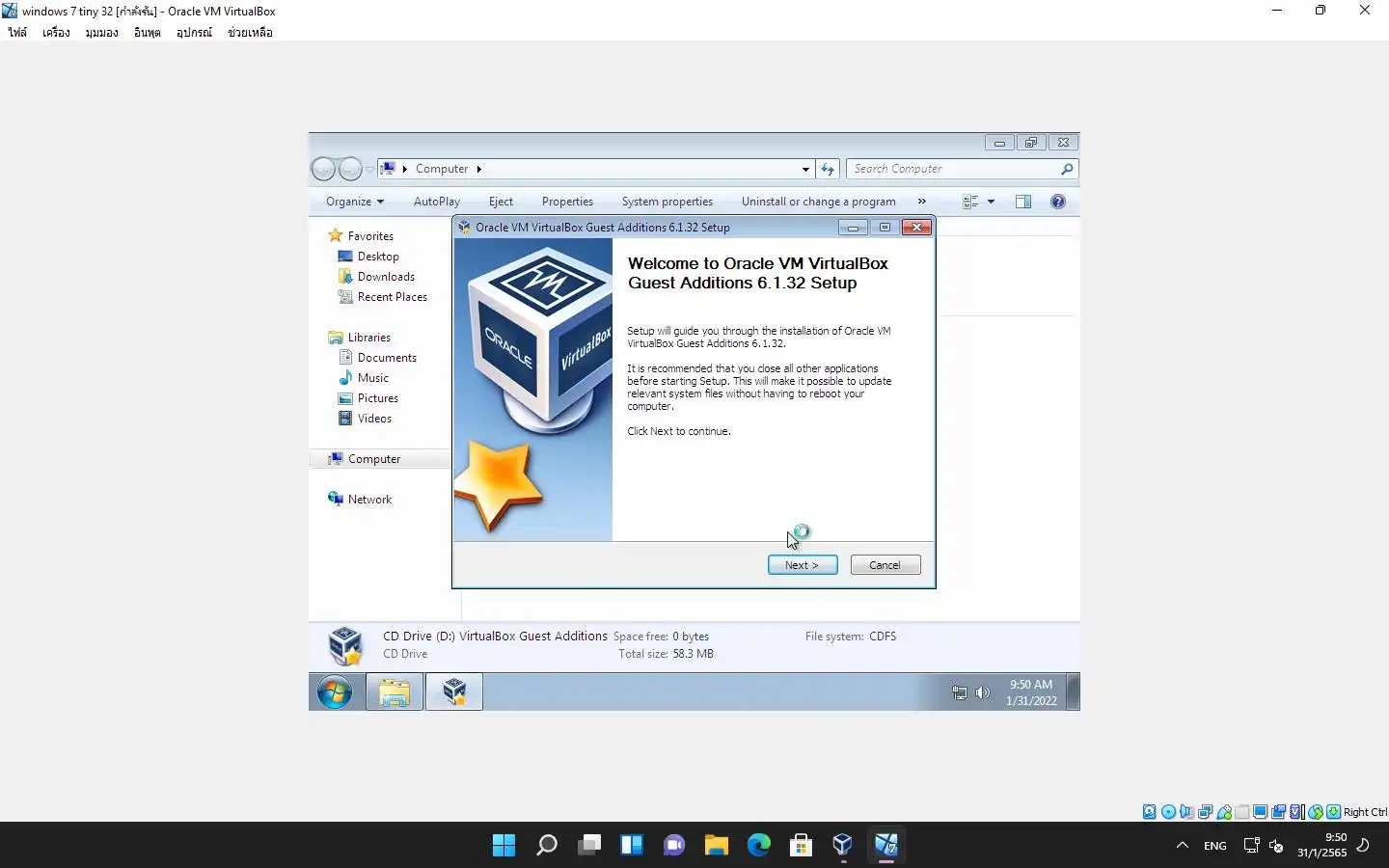Screen dimensions: 1389x868
Task: Click Eject in Explorer toolbar
Action: coord(501,202)
